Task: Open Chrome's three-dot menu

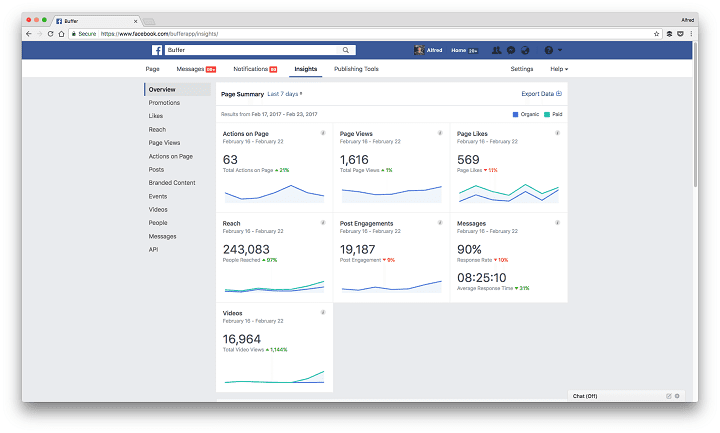Action: pos(691,34)
